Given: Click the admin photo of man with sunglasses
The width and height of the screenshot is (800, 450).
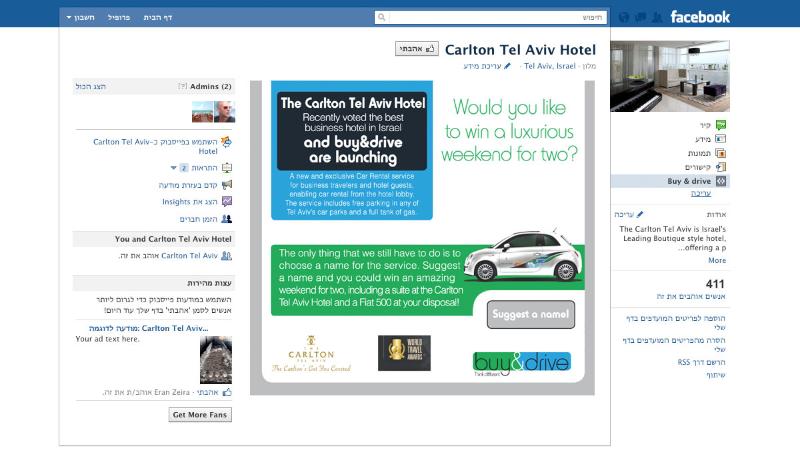Looking at the screenshot, I should coord(224,112).
